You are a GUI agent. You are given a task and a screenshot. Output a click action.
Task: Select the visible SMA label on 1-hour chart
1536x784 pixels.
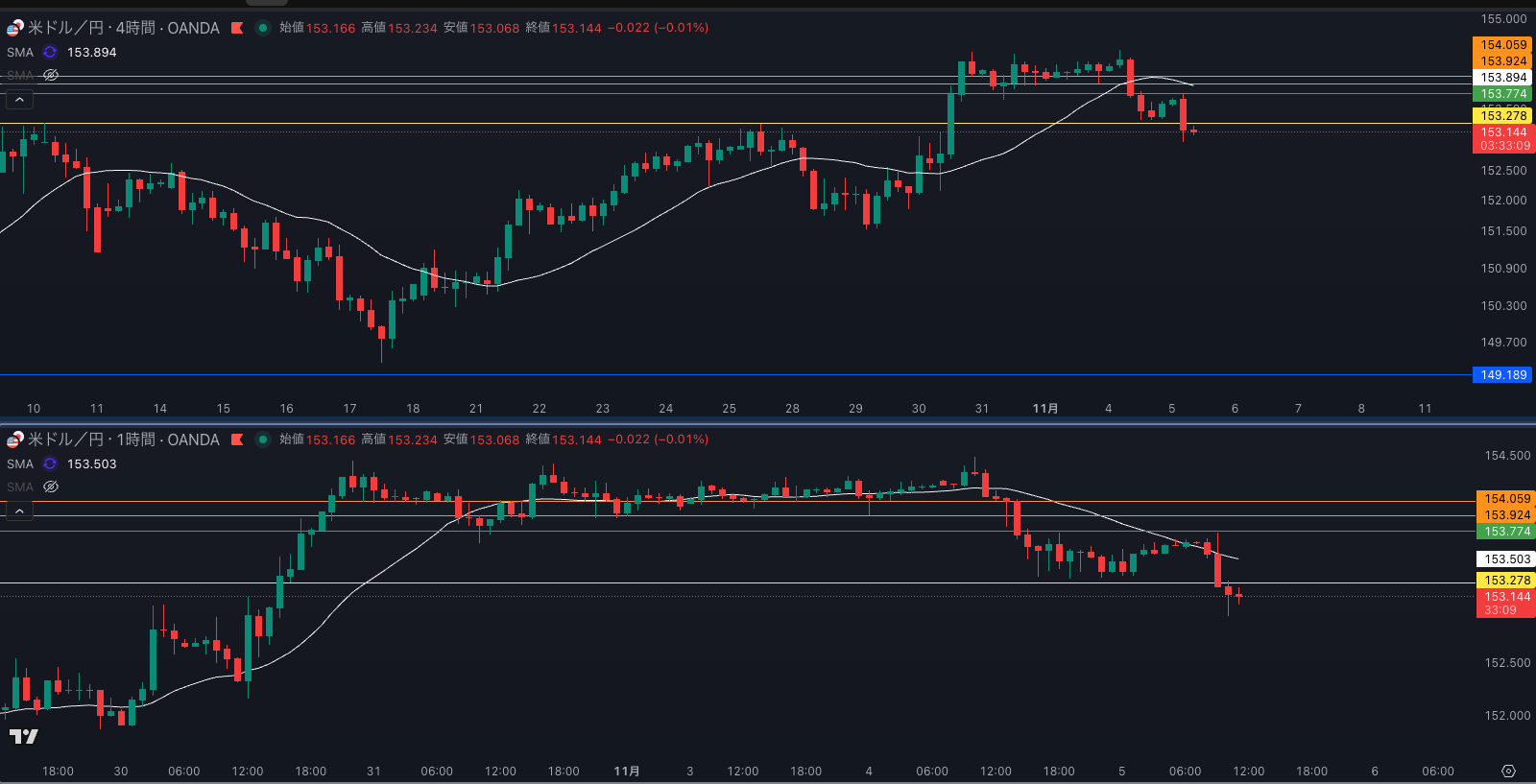[20, 464]
